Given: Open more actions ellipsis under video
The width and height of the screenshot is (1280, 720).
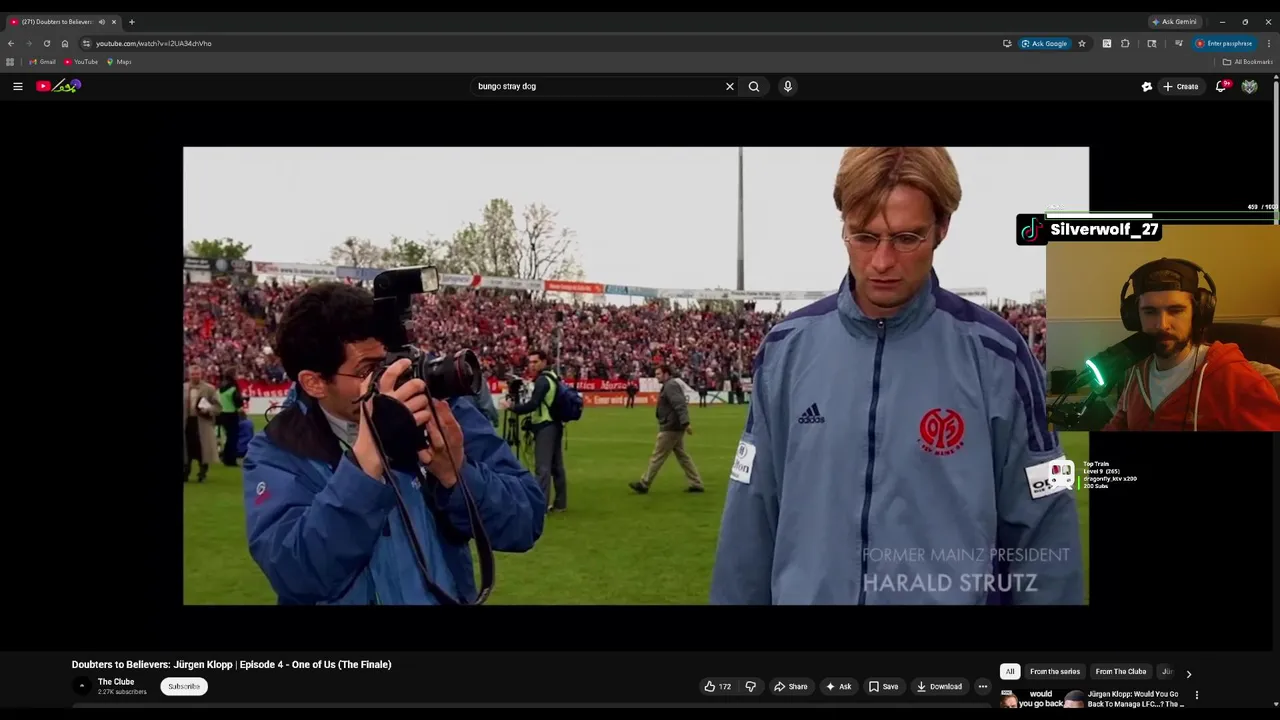Looking at the screenshot, I should pyautogui.click(x=983, y=686).
